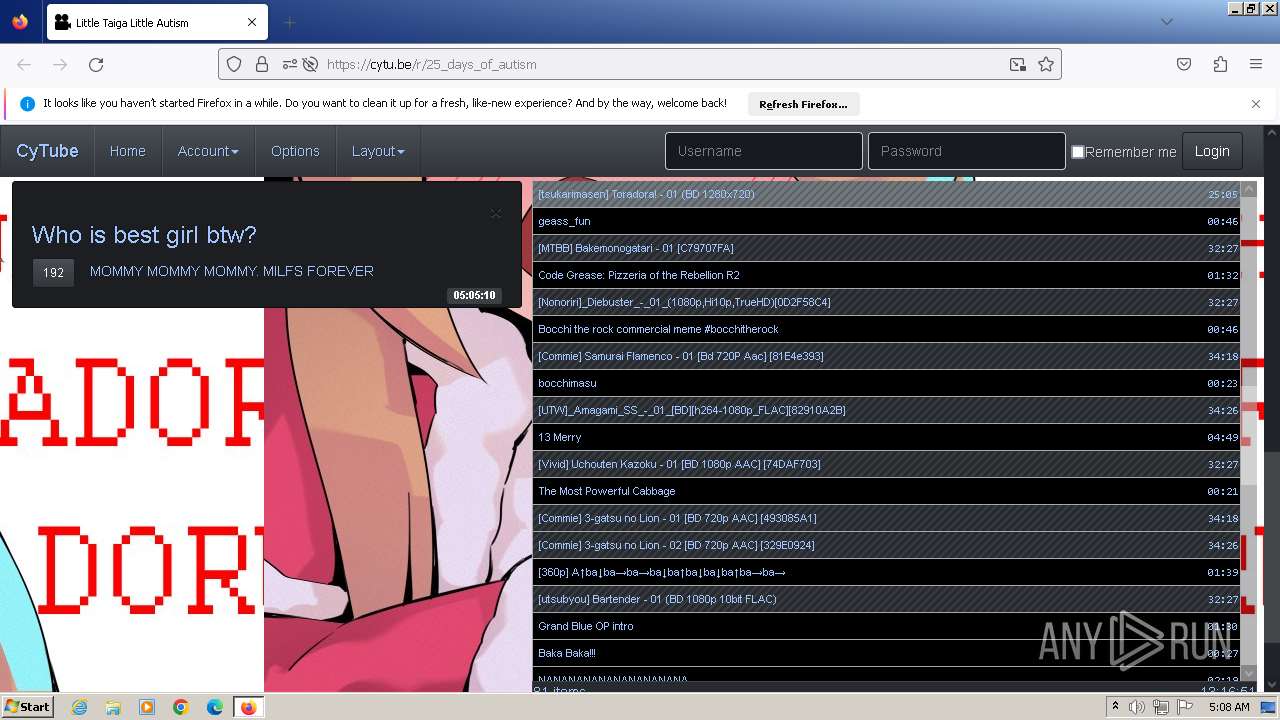Expand the Layout dropdown menu

click(x=378, y=151)
